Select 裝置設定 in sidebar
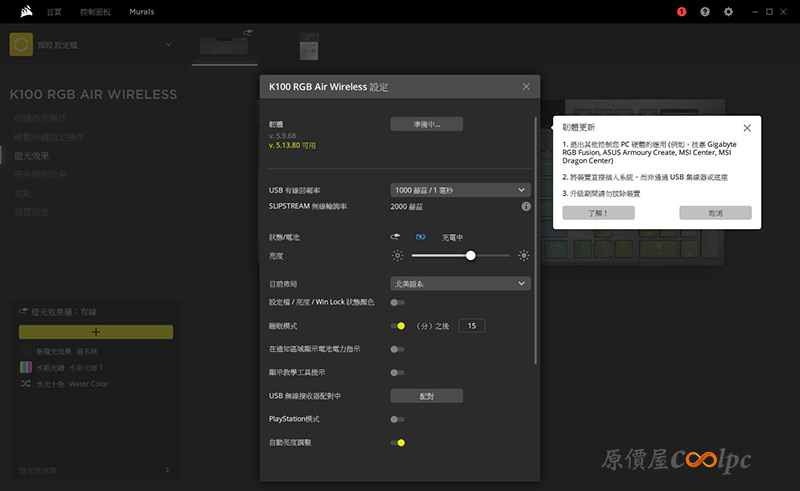 coord(32,212)
